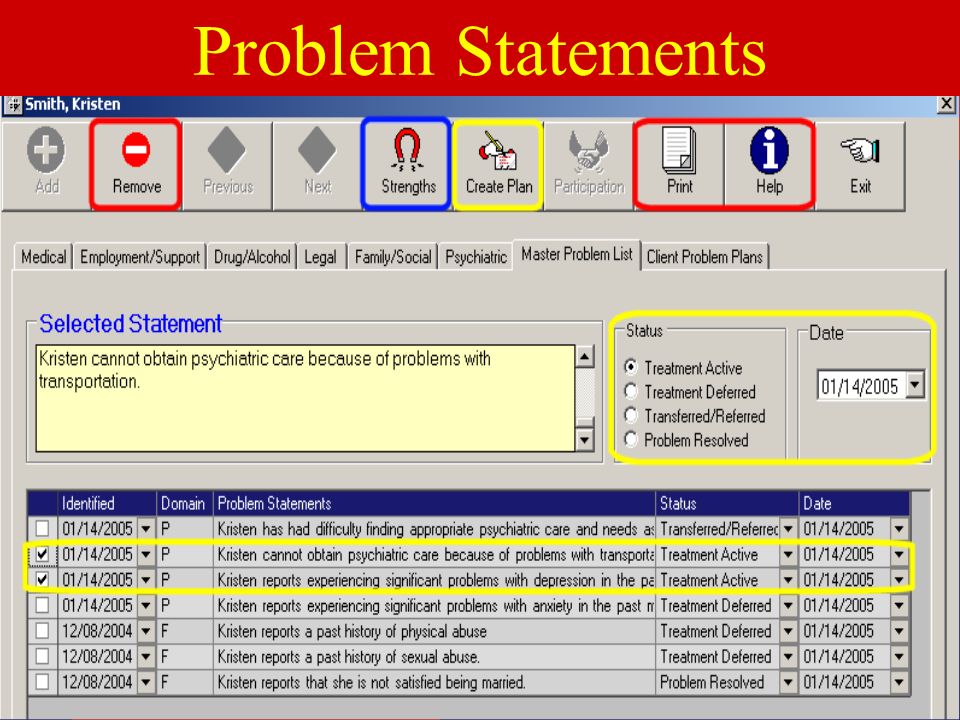Click the Create Plan icon
This screenshot has width=960, height=720.
click(498, 166)
